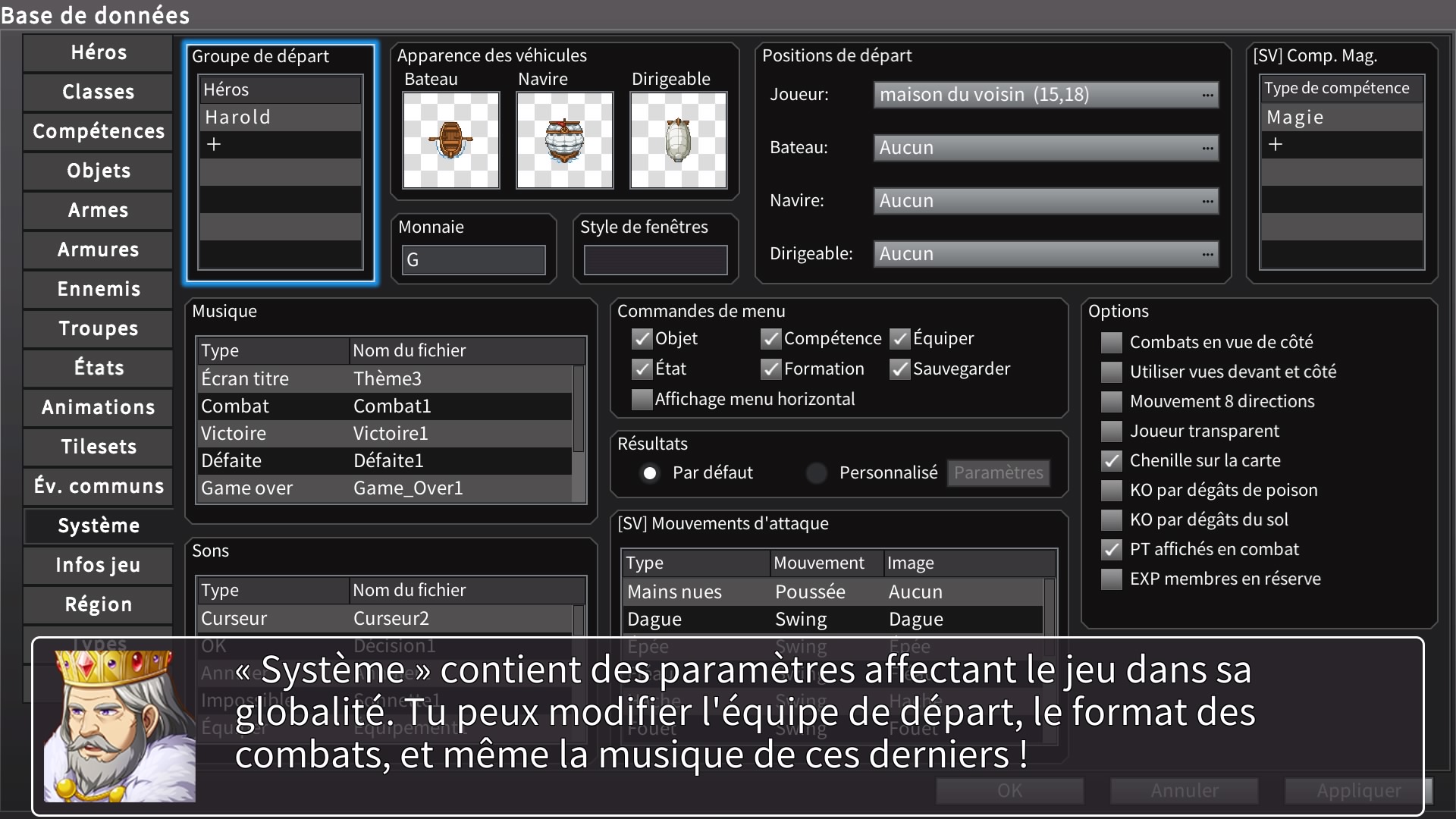
Task: Enable Mouvement 8 directions
Action: click(x=1112, y=401)
